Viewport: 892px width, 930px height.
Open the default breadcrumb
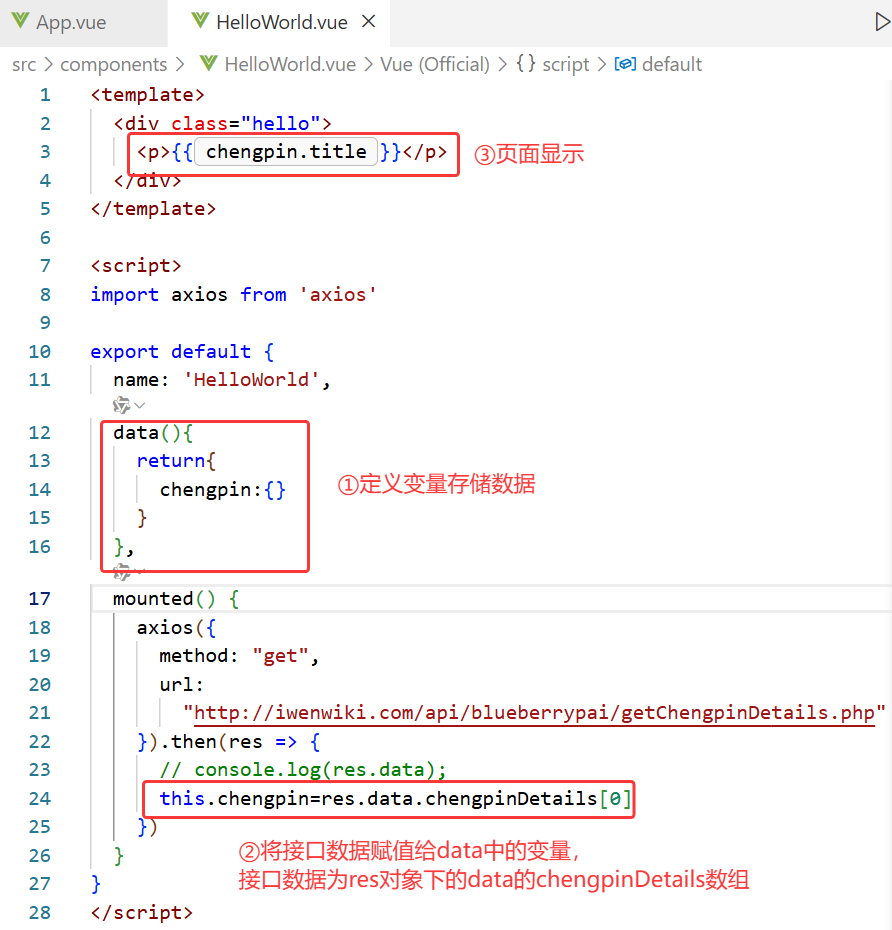[672, 64]
